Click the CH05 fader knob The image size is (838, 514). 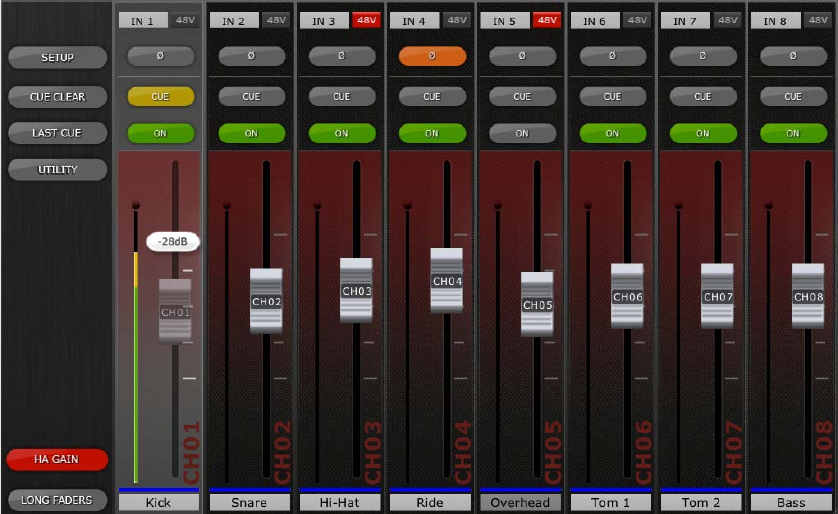click(x=537, y=305)
